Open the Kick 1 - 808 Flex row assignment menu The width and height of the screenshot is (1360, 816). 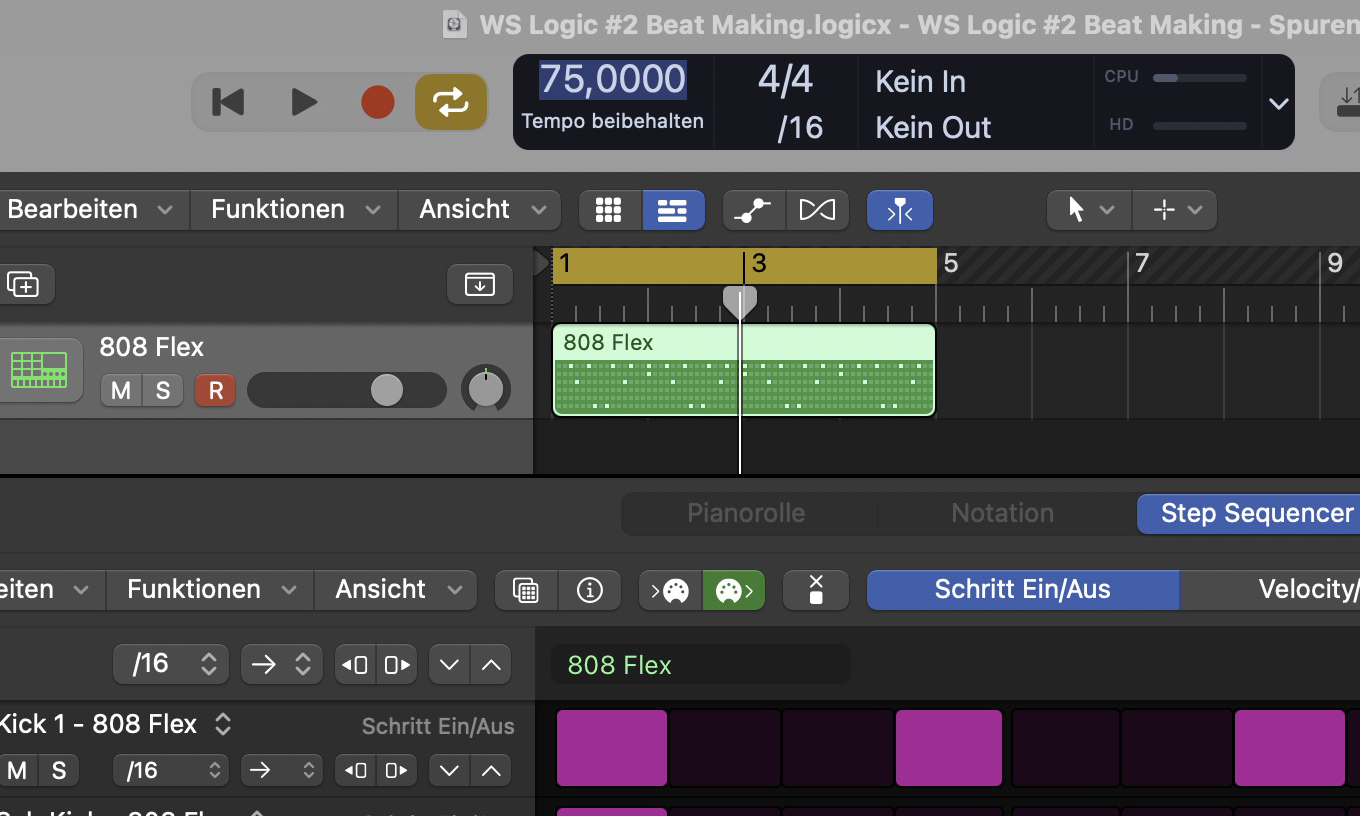coord(115,724)
